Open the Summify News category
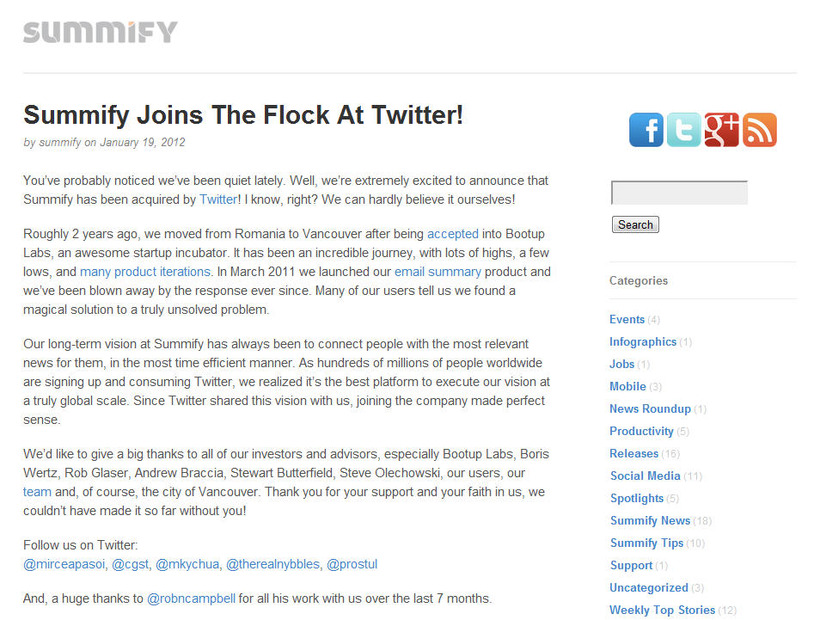Image resolution: width=820 pixels, height=620 pixels. pyautogui.click(x=650, y=521)
